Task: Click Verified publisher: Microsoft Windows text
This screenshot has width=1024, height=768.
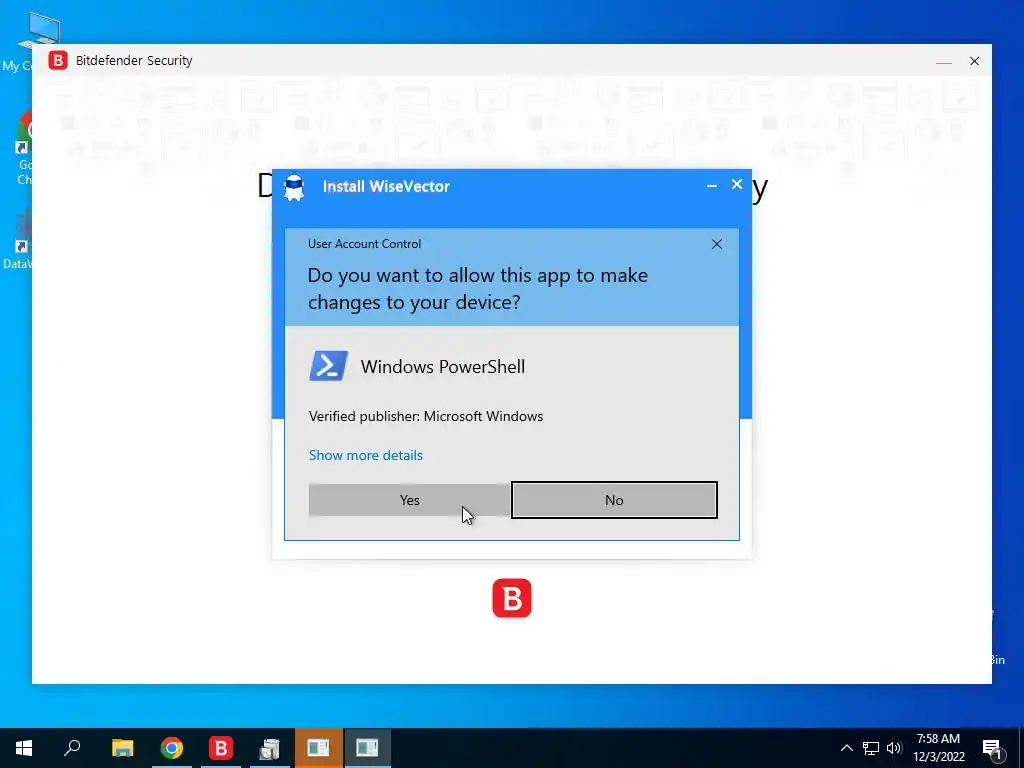Action: click(x=426, y=417)
